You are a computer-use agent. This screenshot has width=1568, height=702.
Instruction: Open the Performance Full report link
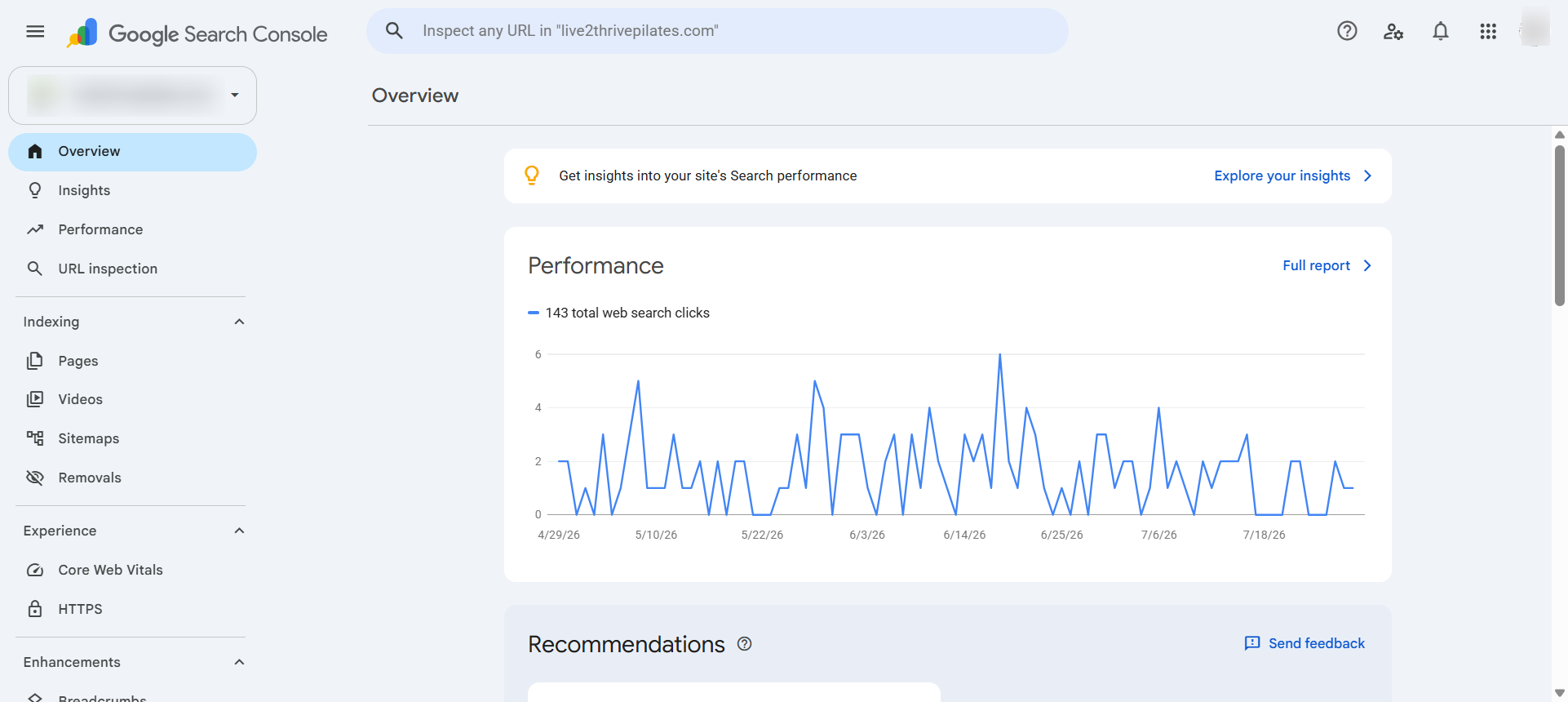point(1316,265)
